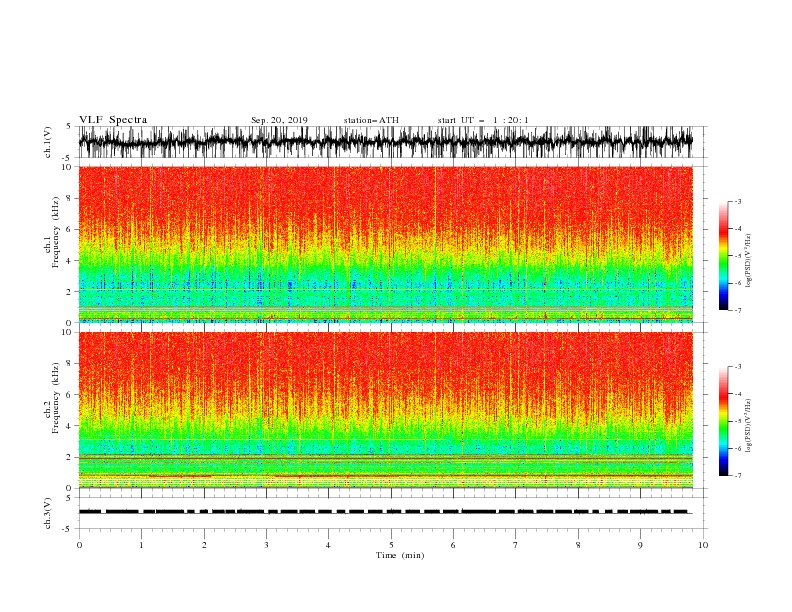Click the '-3' value on the ch.1 colorbar
This screenshot has width=792, height=612.
click(737, 201)
